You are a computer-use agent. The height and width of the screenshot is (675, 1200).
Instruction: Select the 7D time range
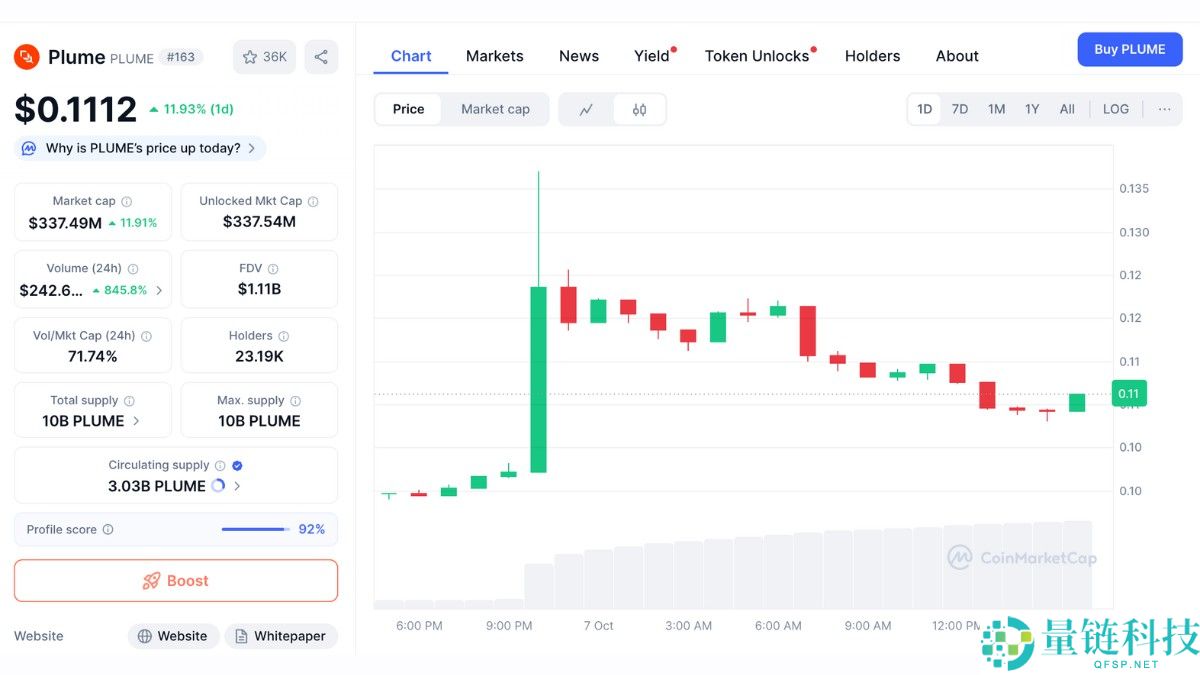point(959,109)
